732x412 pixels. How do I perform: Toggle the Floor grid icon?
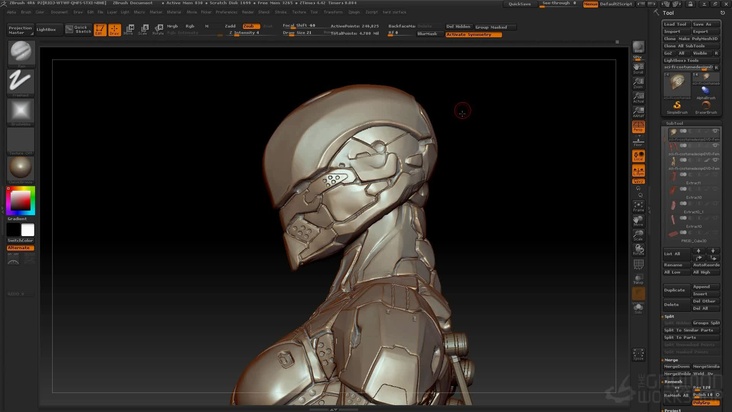click(x=638, y=141)
